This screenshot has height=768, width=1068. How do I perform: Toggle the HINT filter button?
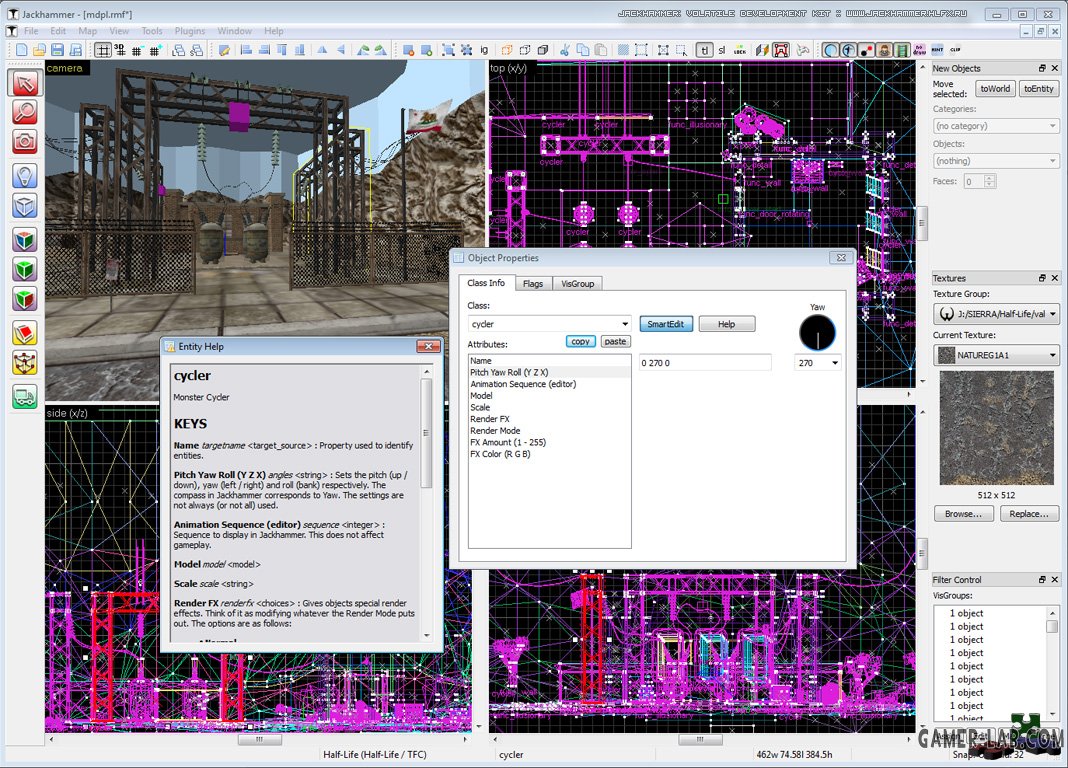coord(937,50)
